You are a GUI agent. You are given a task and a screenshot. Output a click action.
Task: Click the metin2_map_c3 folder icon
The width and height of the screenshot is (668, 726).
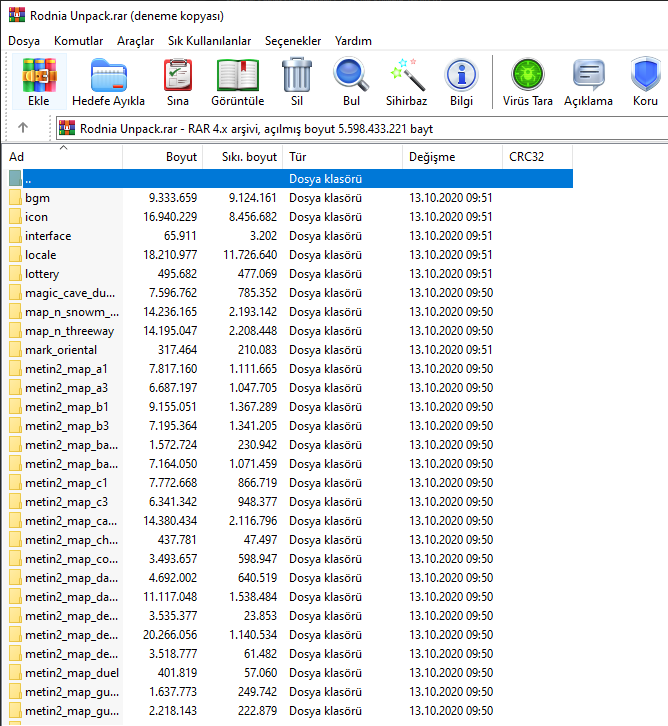(15, 501)
